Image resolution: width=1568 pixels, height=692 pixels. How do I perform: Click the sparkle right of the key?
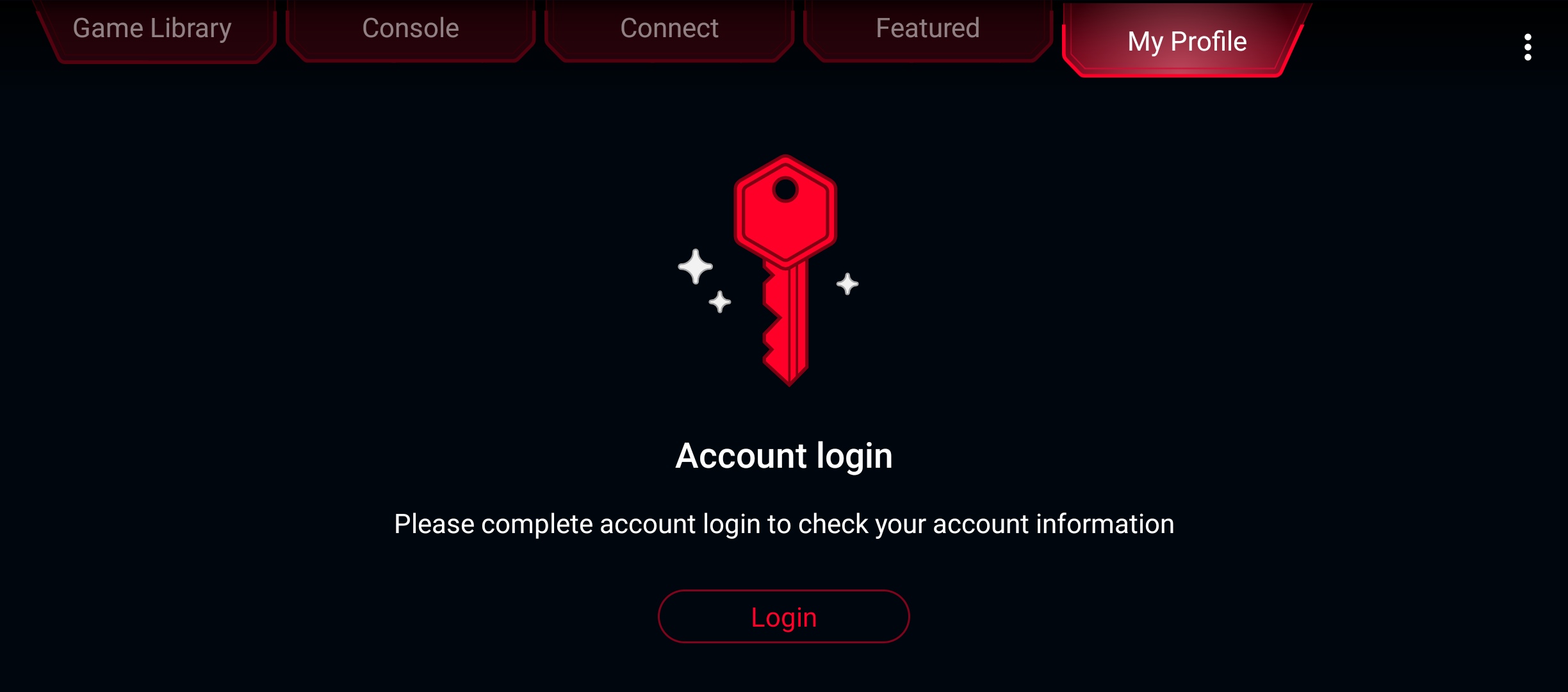pyautogui.click(x=847, y=284)
